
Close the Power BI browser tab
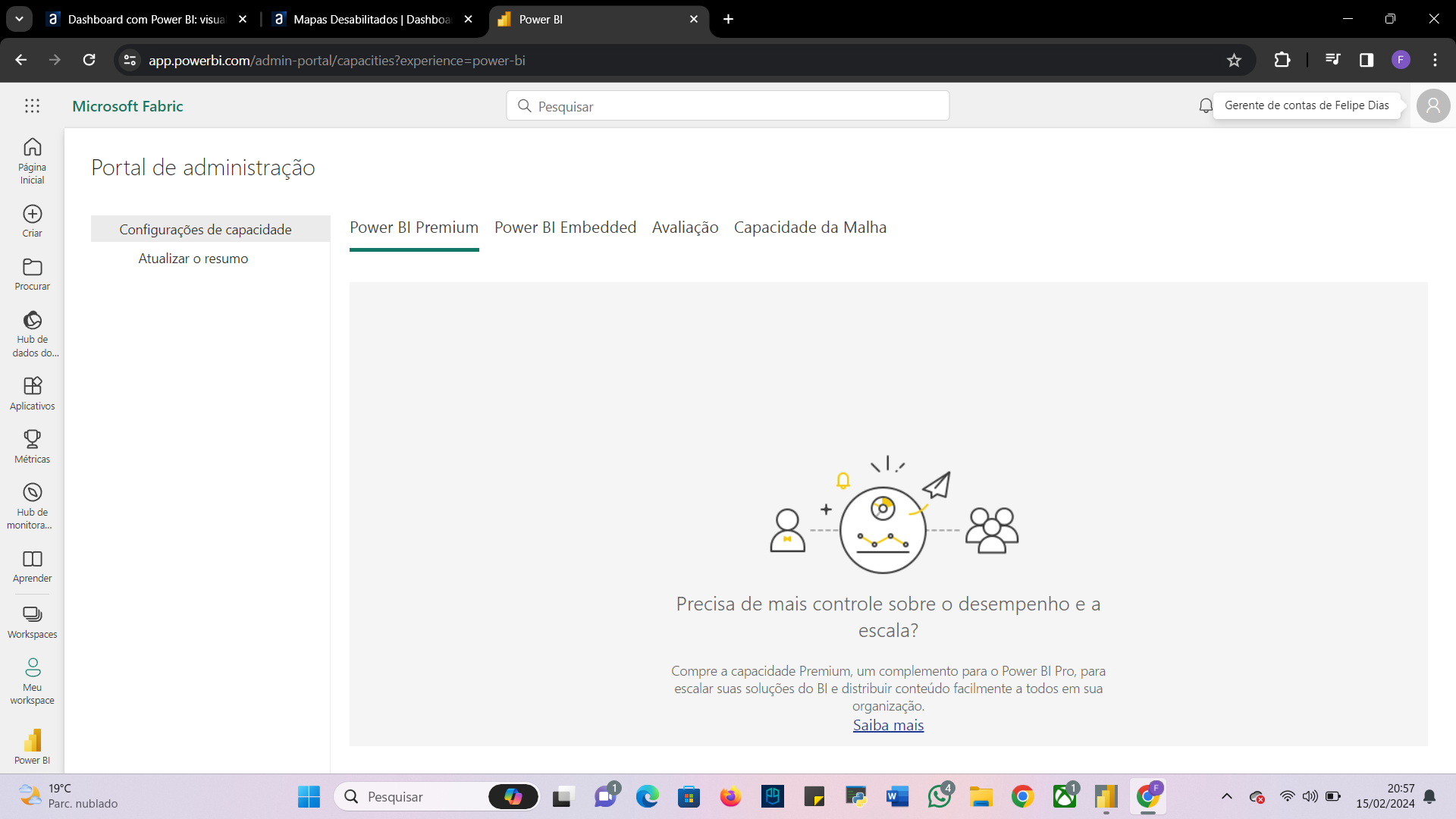[694, 19]
